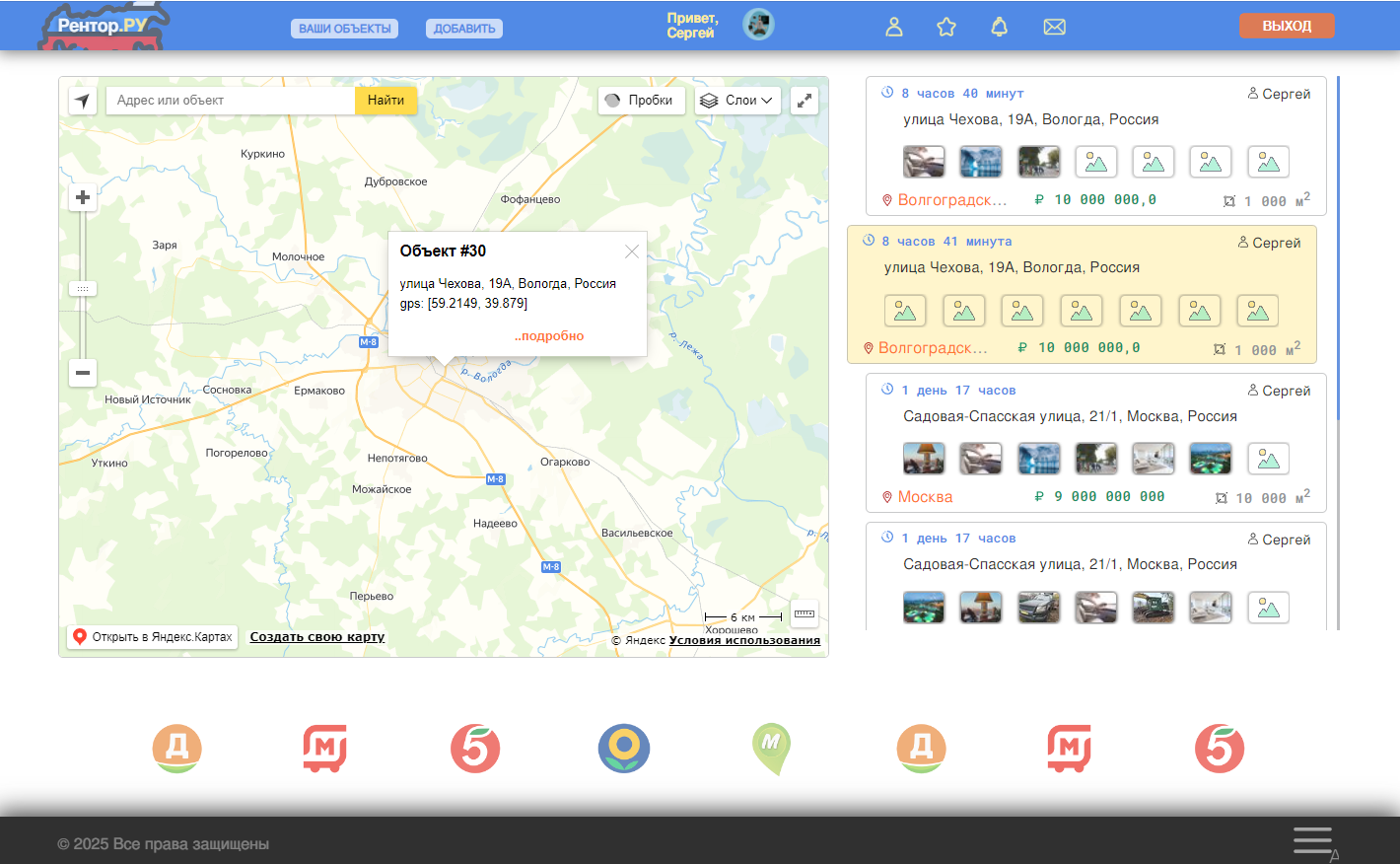
Task: Close the Объект #30 map popup
Action: (632, 252)
